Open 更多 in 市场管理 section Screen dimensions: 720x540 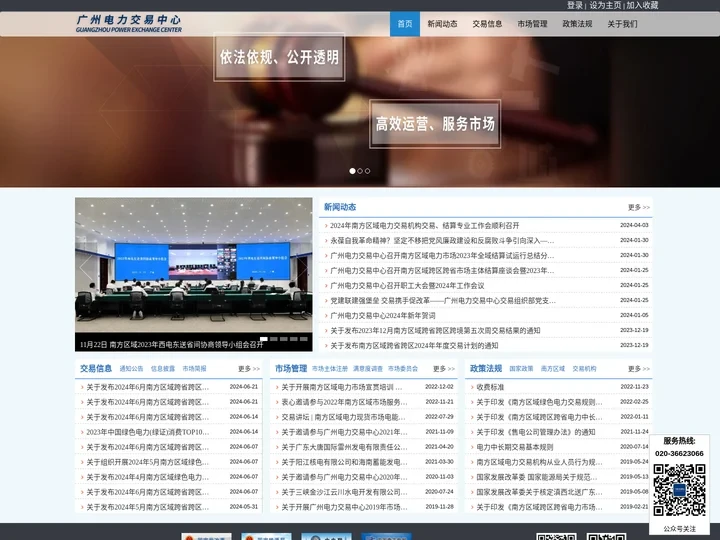pos(444,369)
